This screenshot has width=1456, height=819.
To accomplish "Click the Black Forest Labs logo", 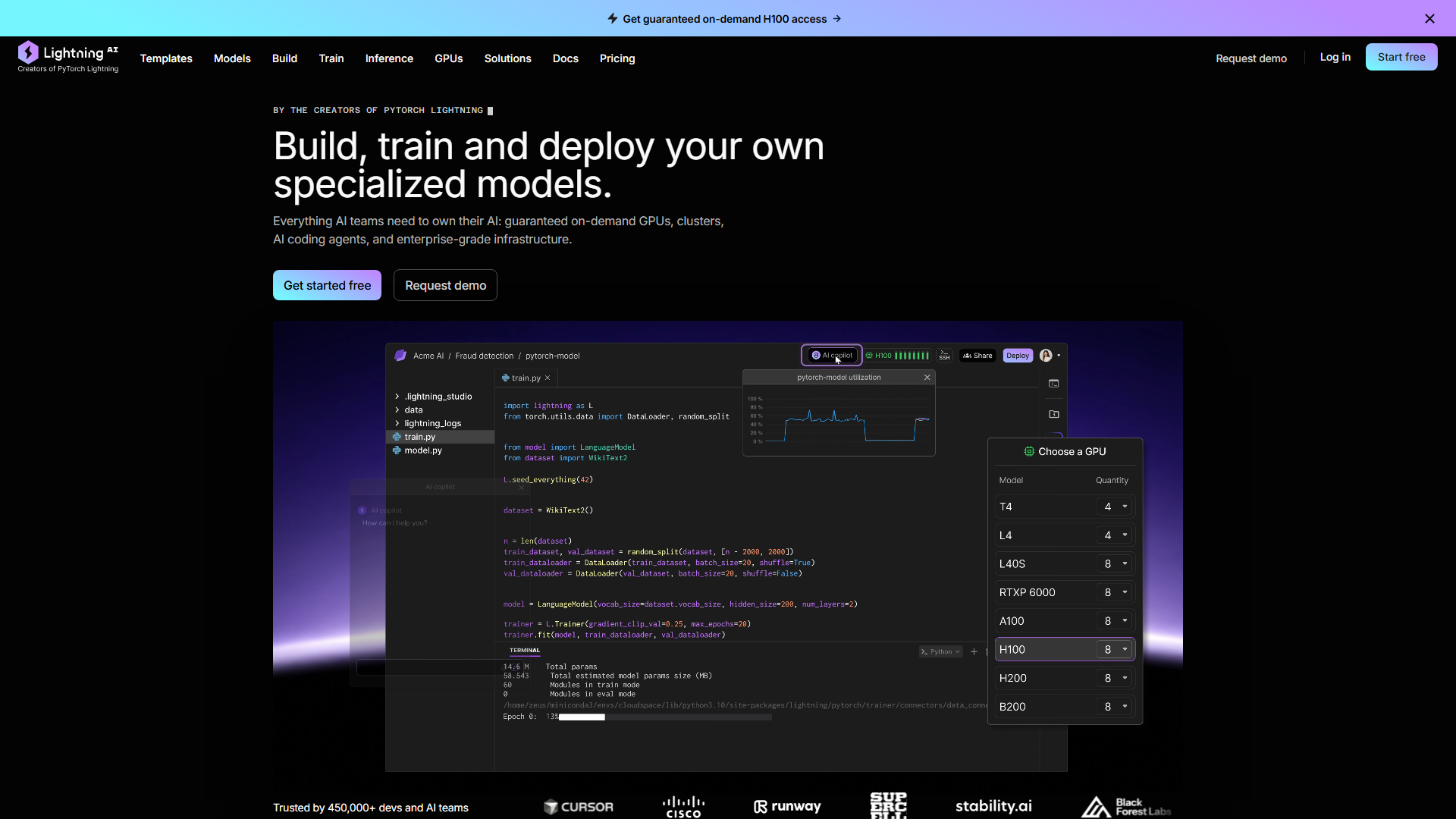I will tap(1126, 806).
